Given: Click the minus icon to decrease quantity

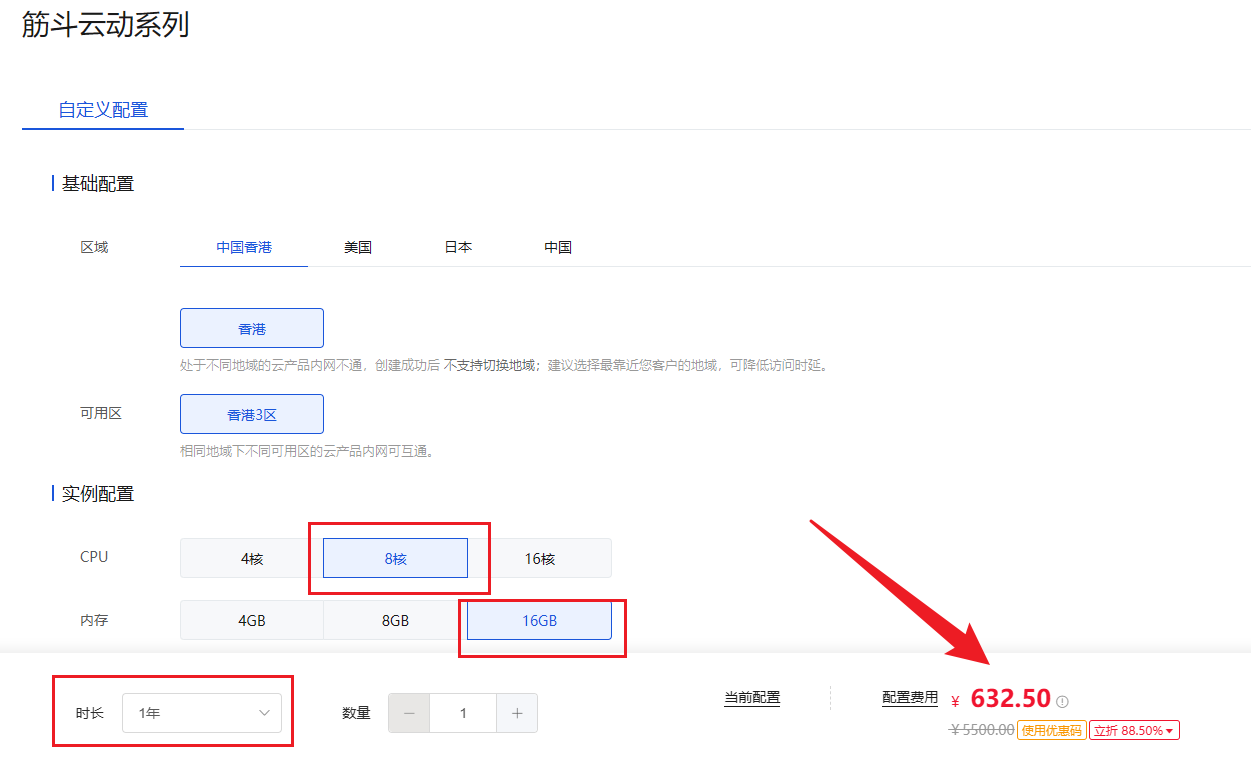Looking at the screenshot, I should click(409, 713).
